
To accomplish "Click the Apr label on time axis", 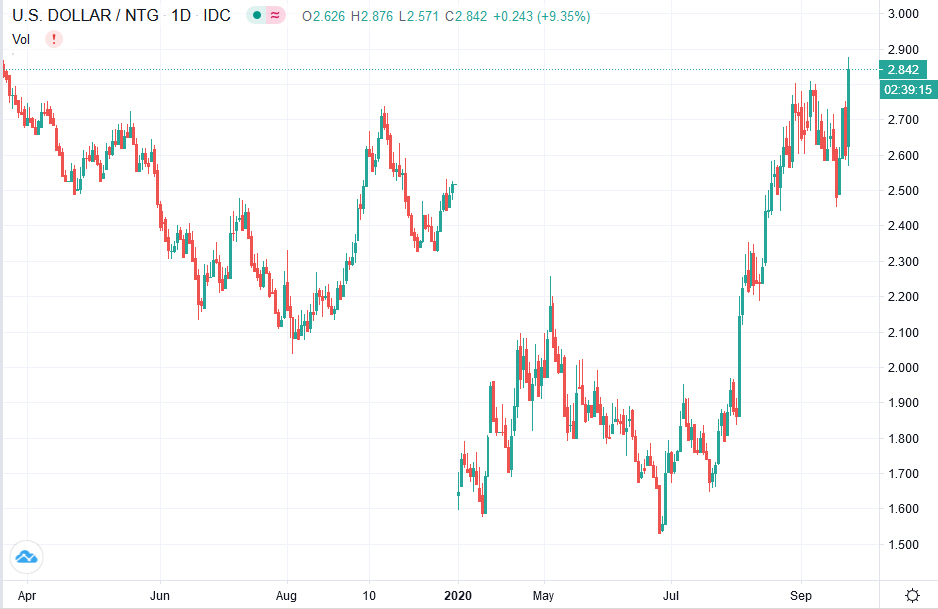I will click(x=28, y=594).
